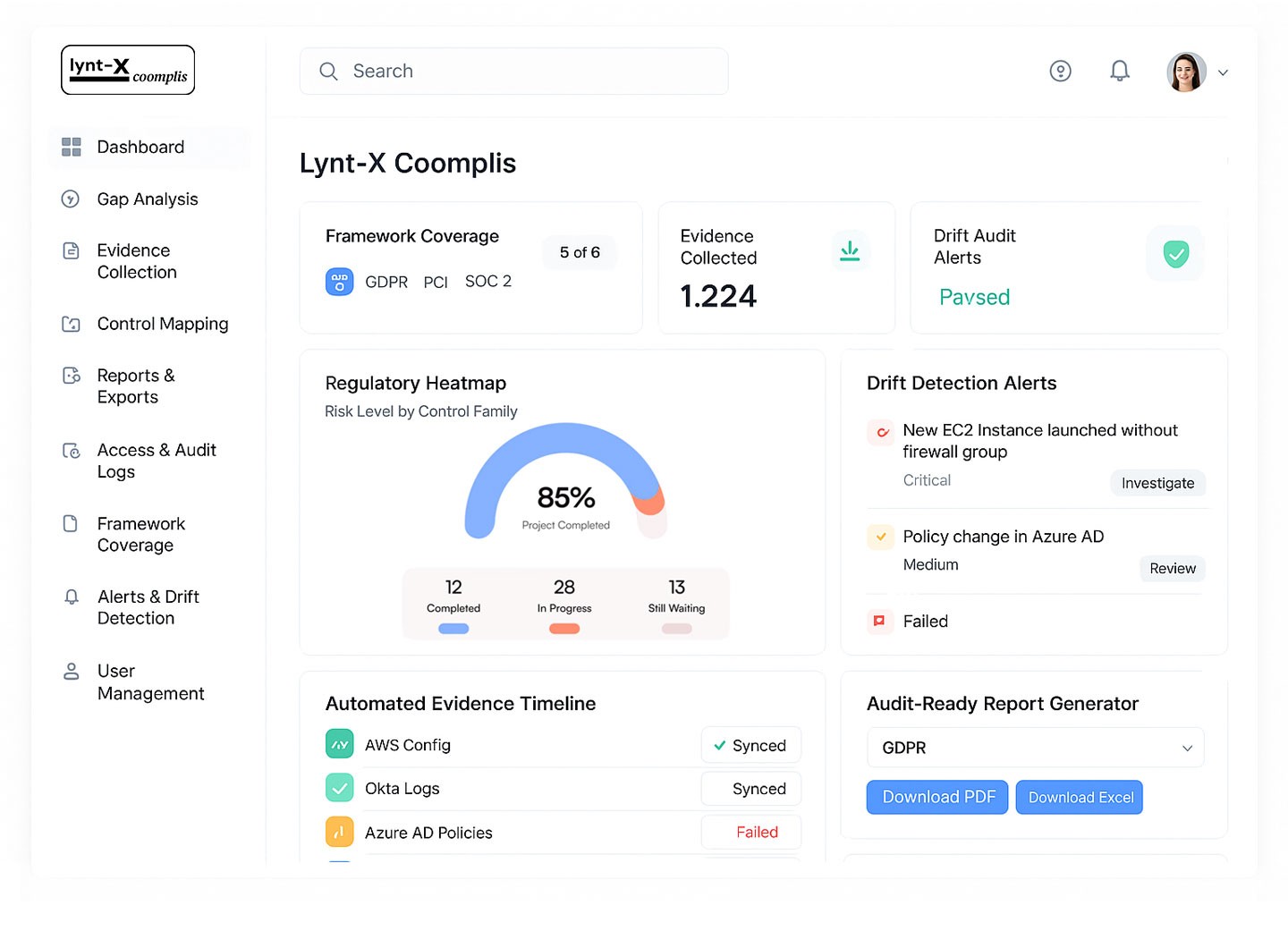This screenshot has width=1288, height=948.
Task: Expand the profile menu chevron
Action: (x=1223, y=72)
